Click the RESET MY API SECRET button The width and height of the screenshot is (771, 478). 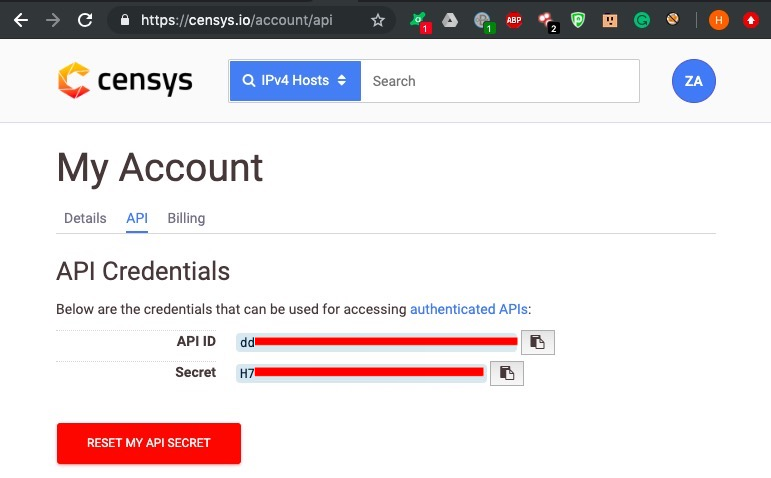[149, 443]
